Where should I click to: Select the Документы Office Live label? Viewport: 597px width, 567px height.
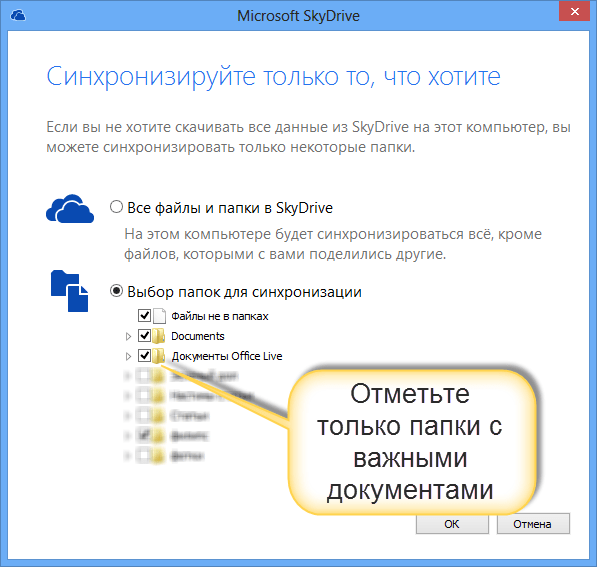click(227, 356)
